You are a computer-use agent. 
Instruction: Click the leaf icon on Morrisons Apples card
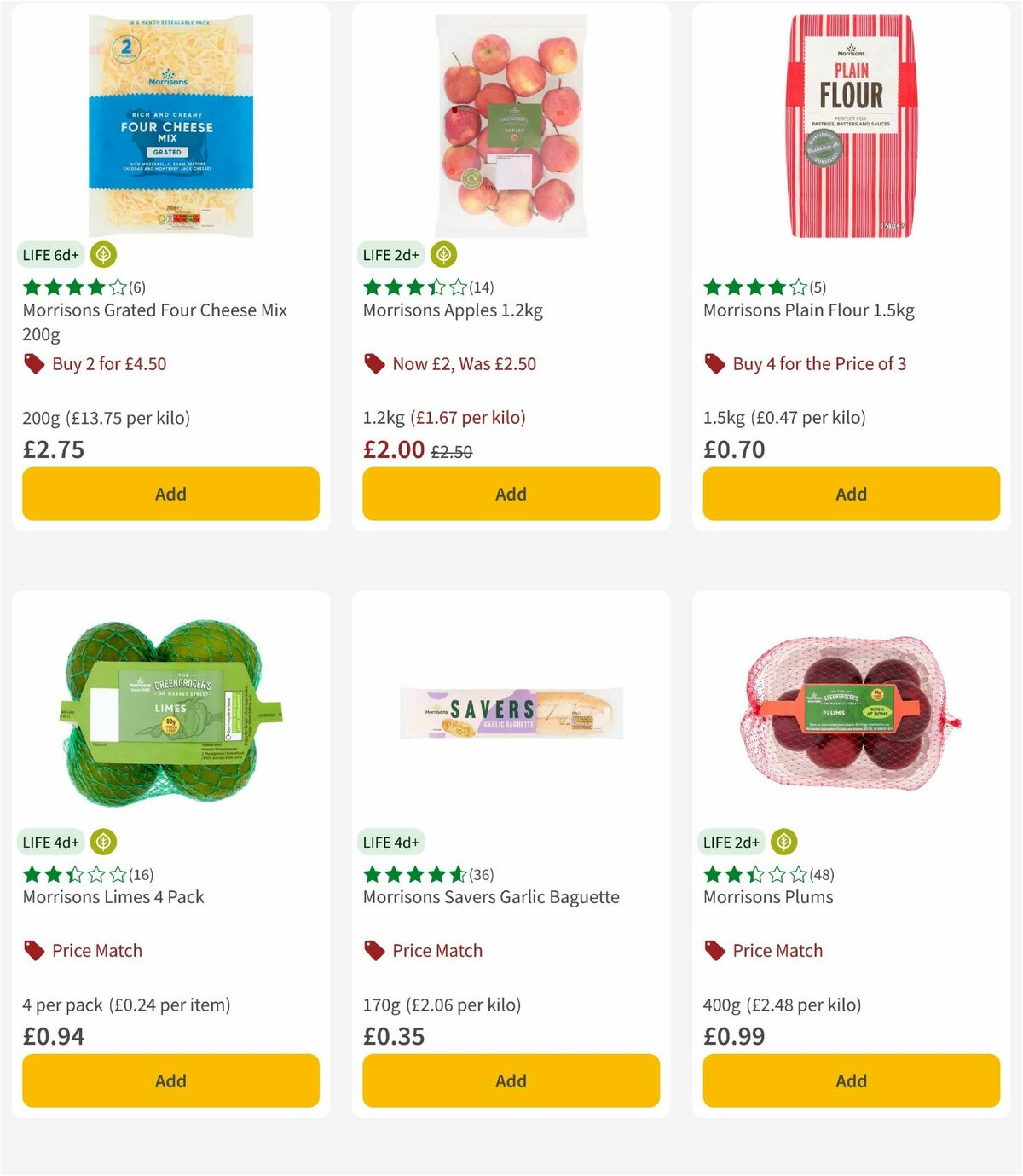point(443,254)
